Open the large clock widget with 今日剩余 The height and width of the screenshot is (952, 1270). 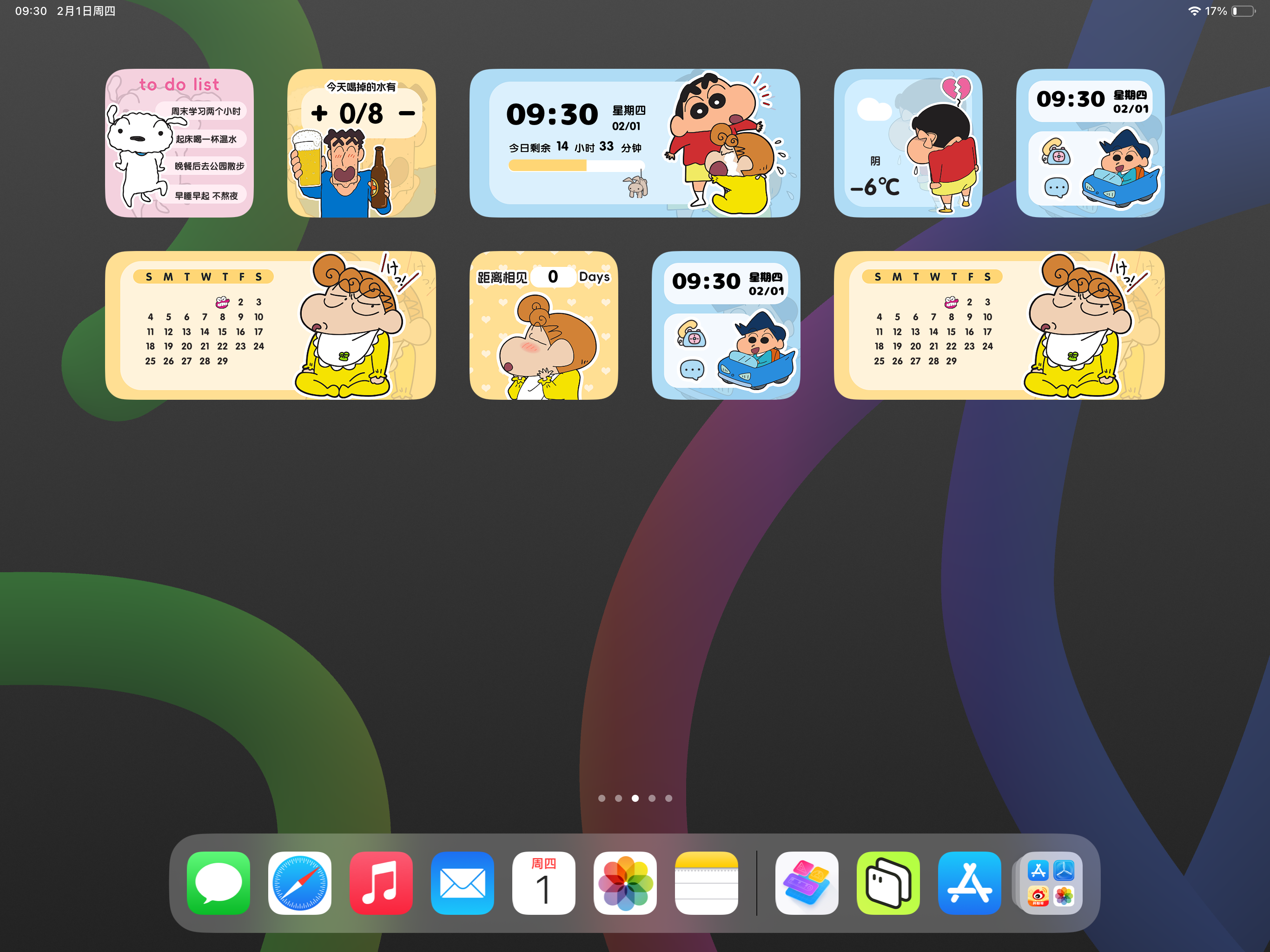tap(635, 143)
